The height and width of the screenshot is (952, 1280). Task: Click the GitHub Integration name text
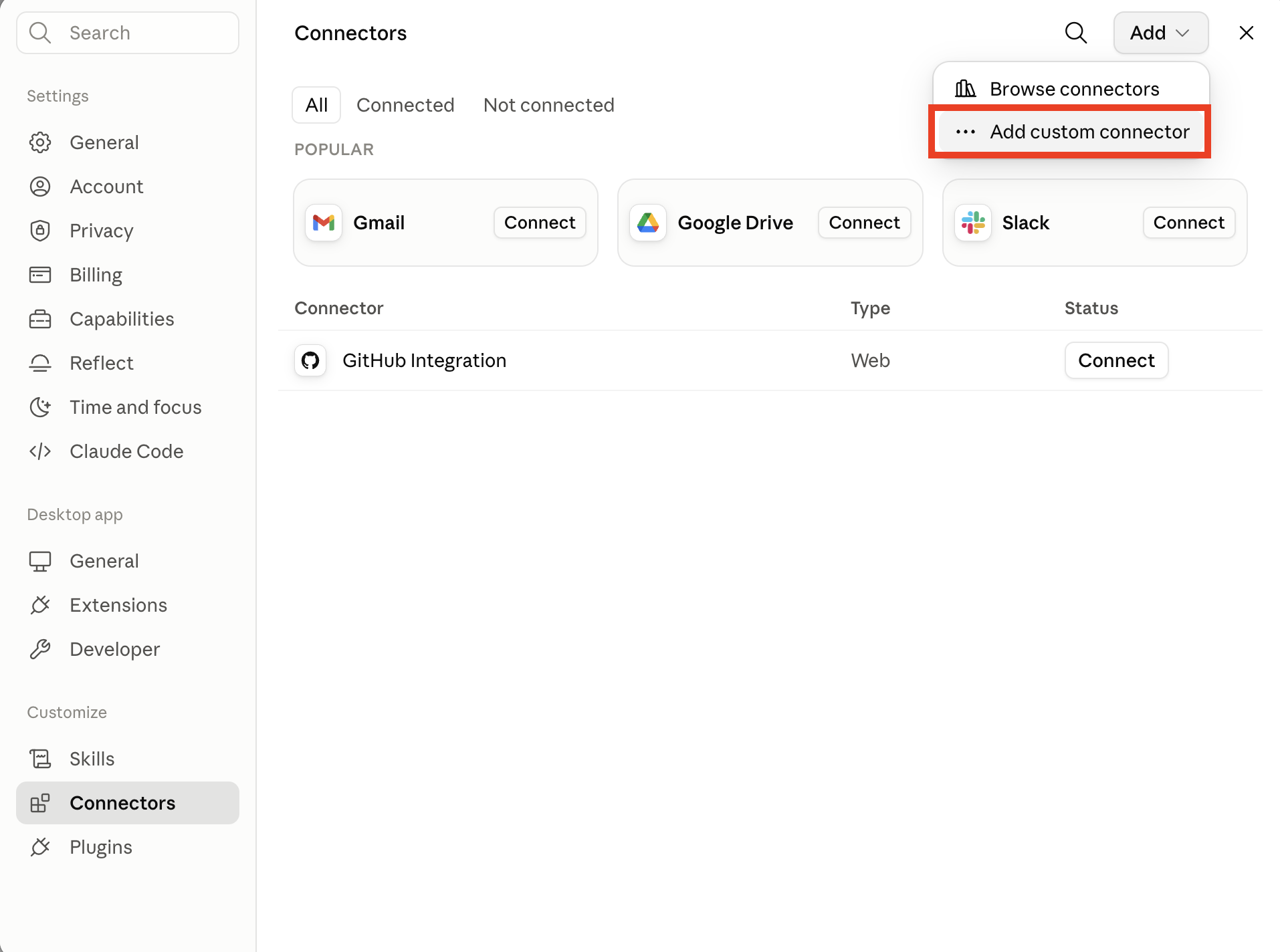click(x=424, y=360)
